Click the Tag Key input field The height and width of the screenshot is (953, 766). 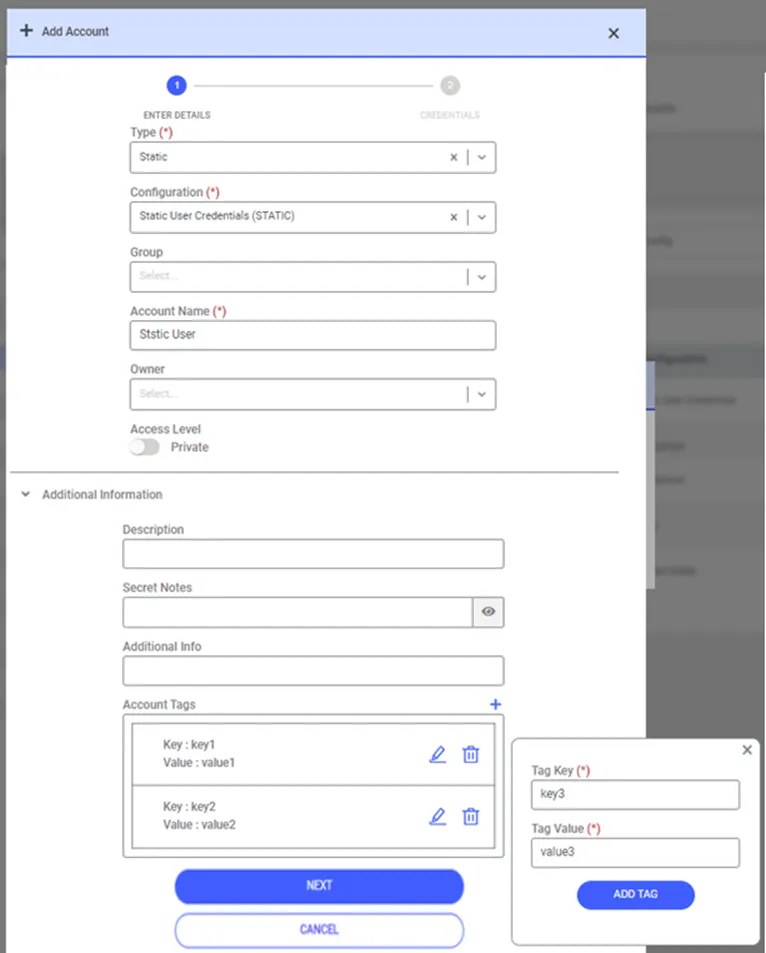click(x=635, y=794)
